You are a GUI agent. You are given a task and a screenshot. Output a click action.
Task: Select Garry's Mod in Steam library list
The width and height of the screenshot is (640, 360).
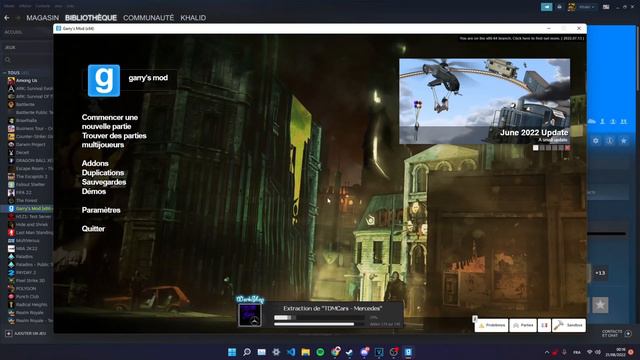pyautogui.click(x=27, y=209)
